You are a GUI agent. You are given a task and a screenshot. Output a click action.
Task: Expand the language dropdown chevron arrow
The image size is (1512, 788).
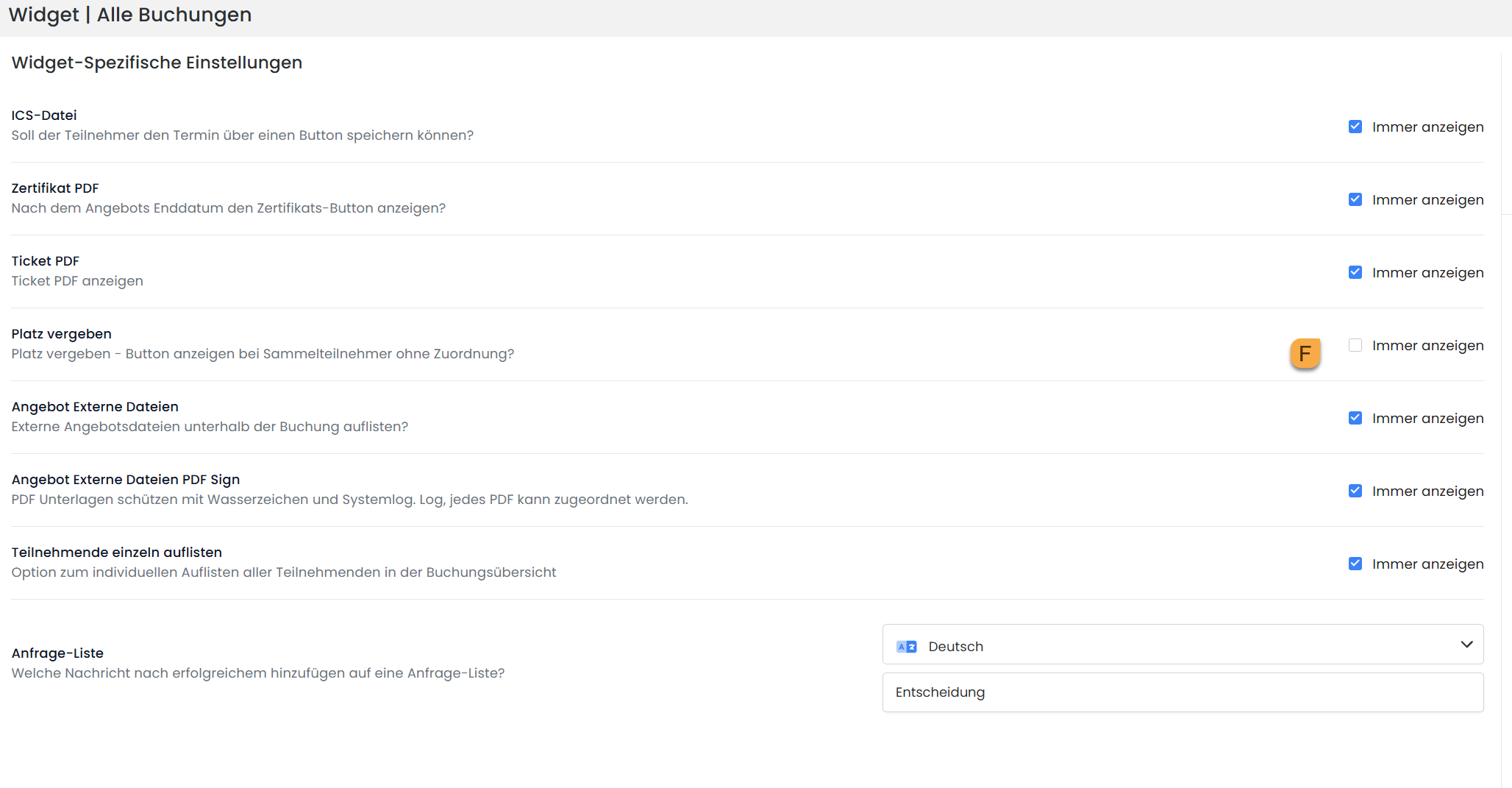coord(1466,645)
